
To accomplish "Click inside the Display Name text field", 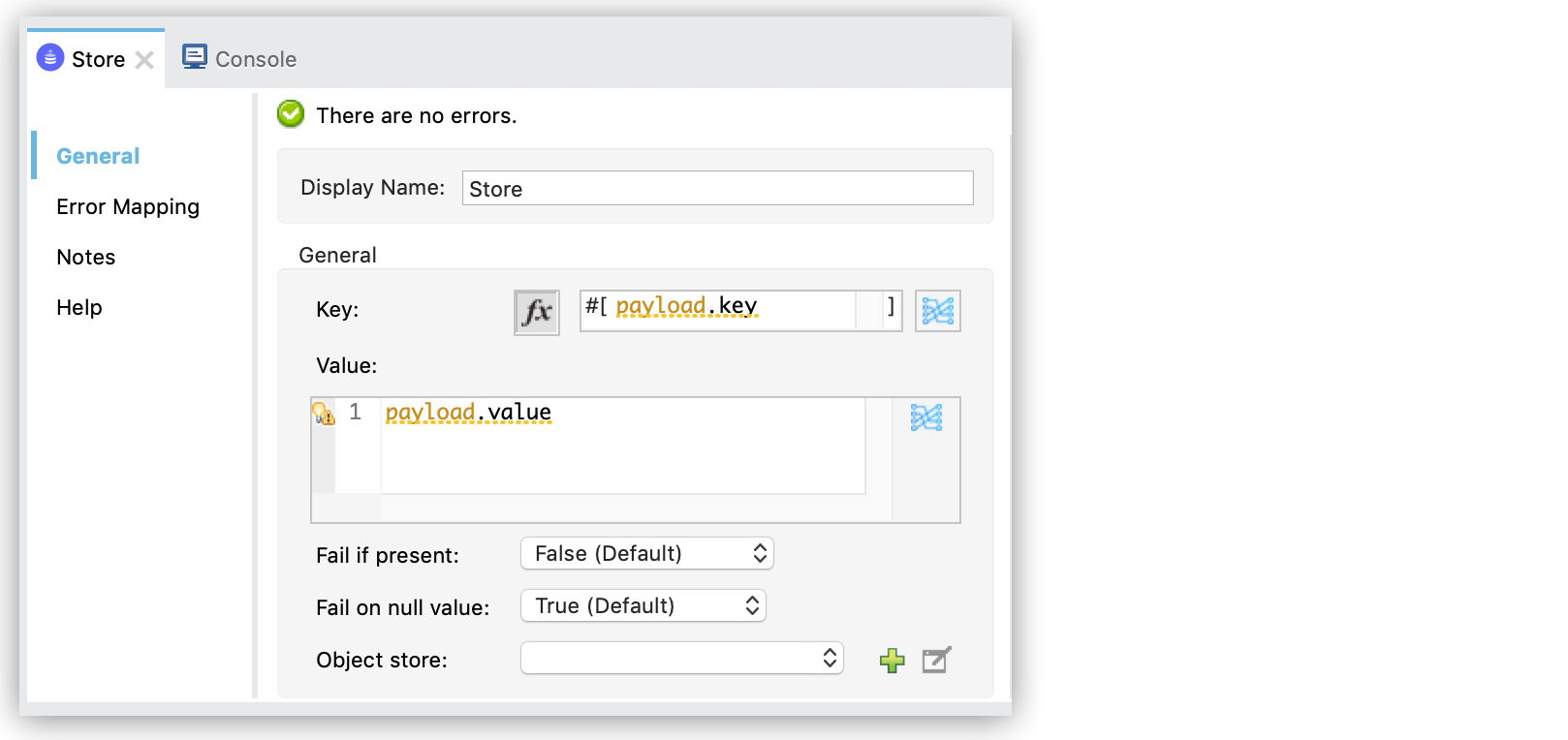I will point(717,188).
